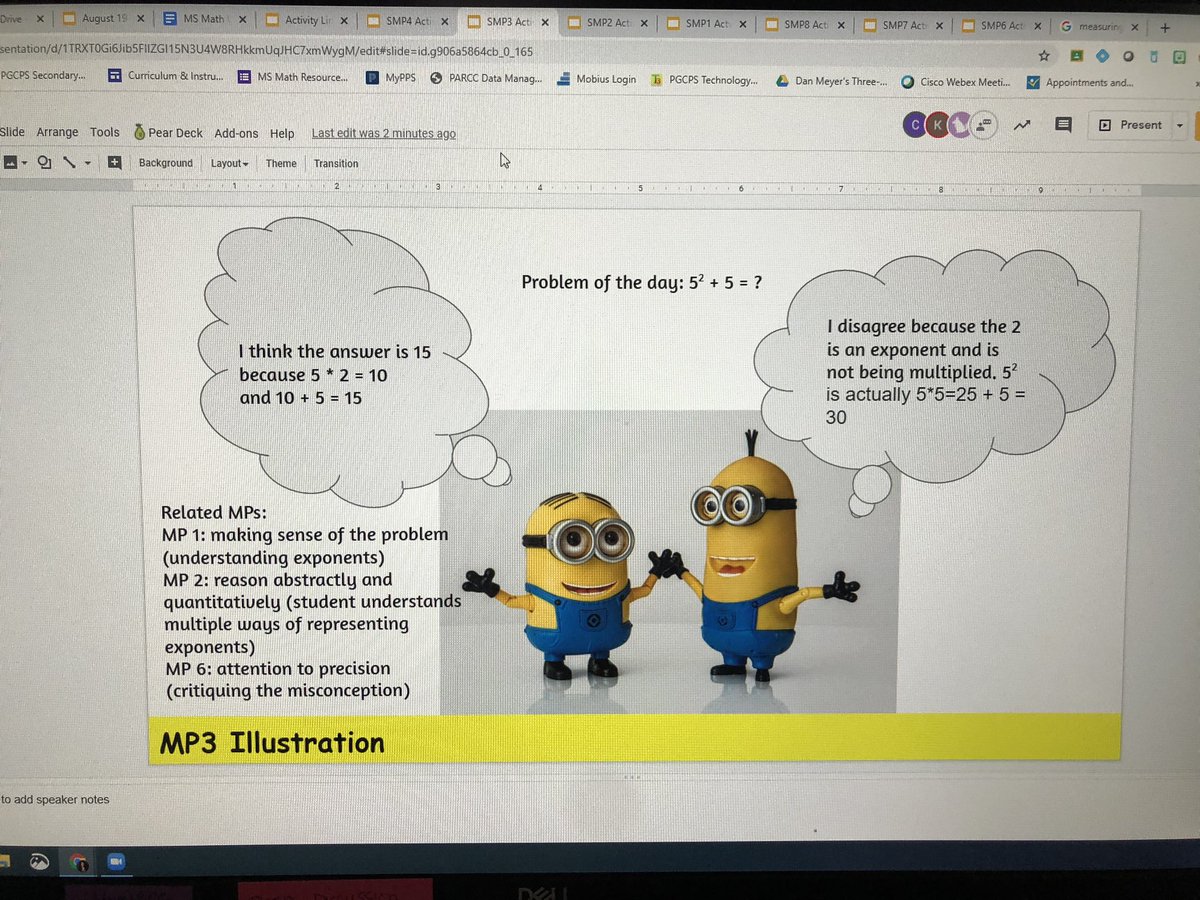This screenshot has width=1200, height=900.
Task: Open the Slide menu
Action: point(11,132)
